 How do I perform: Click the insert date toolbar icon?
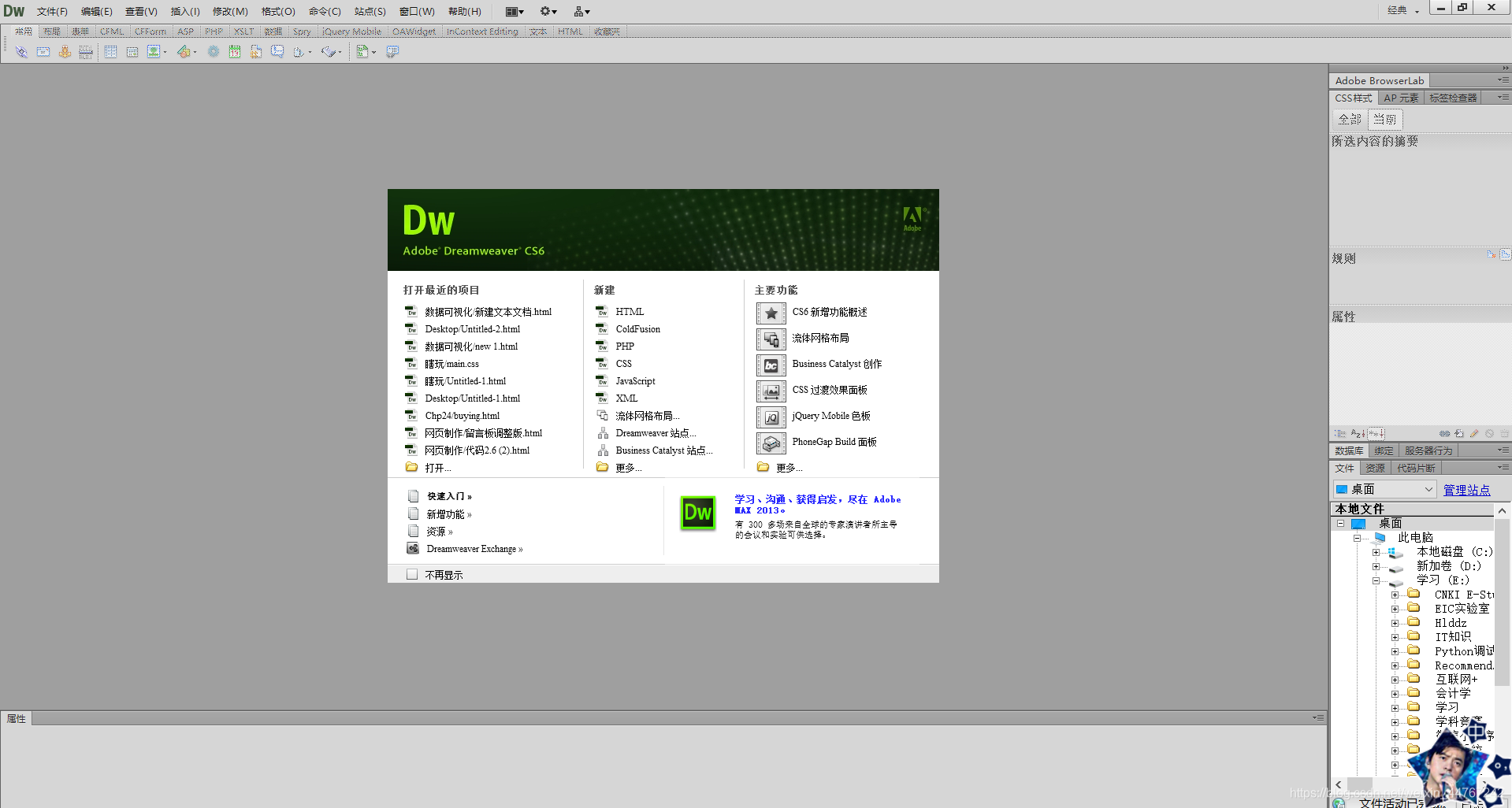[235, 52]
